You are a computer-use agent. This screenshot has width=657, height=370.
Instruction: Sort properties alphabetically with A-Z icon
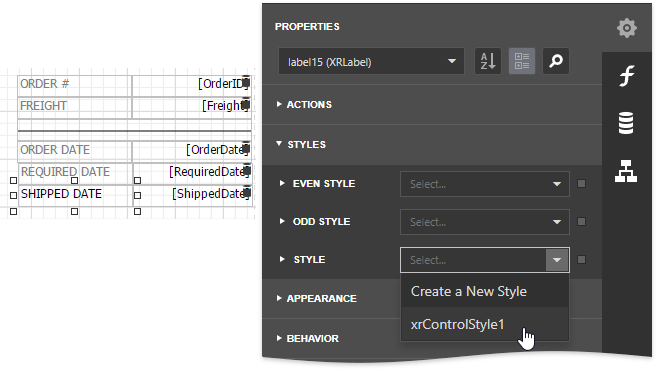488,61
